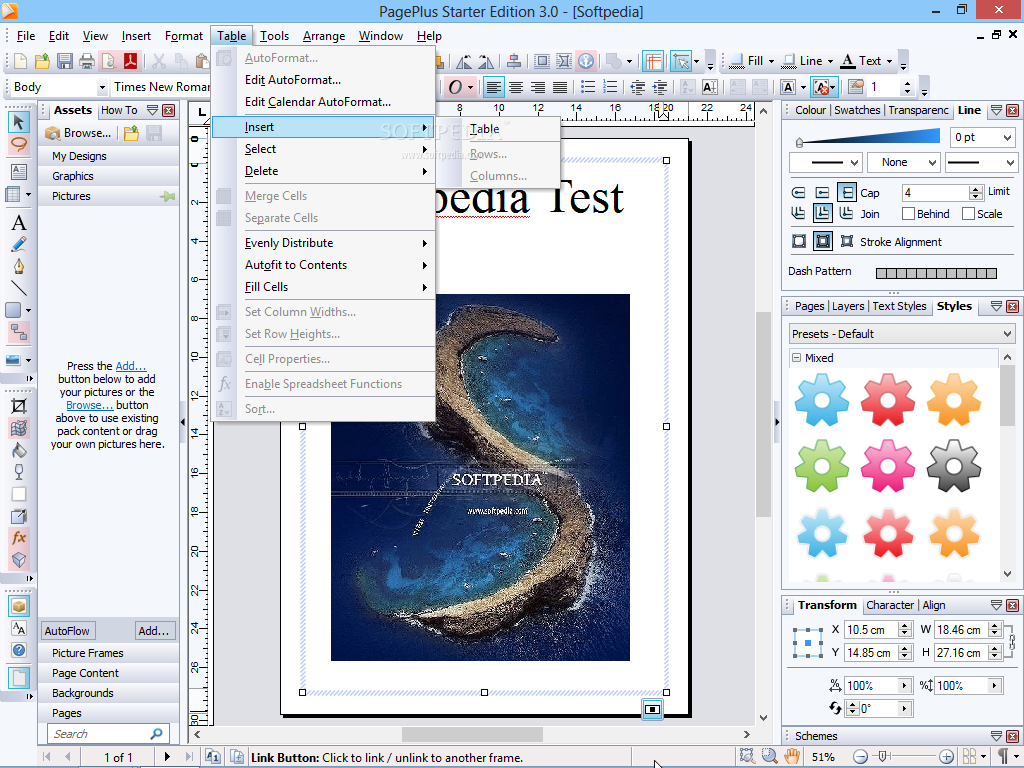Click the Help question mark icon
Image resolution: width=1024 pixels, height=768 pixels.
pos(19,650)
